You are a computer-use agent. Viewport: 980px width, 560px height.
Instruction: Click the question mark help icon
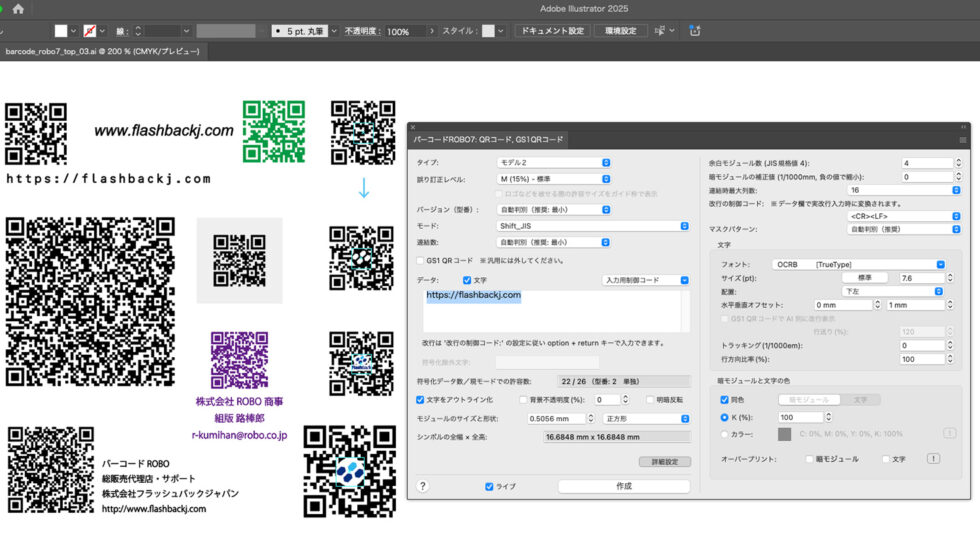pos(422,486)
